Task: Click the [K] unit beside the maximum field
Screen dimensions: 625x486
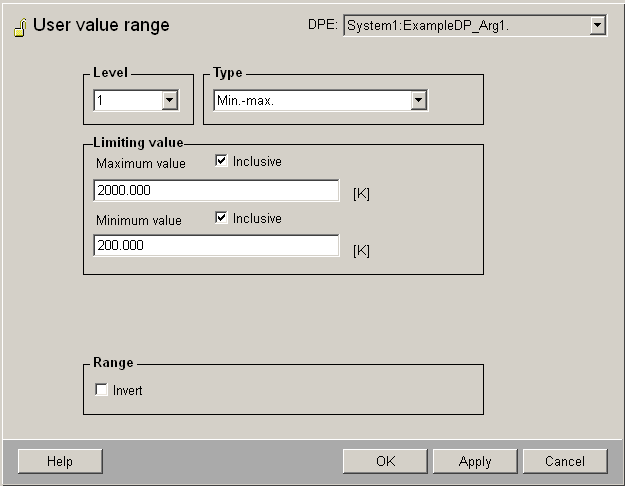Action: click(x=361, y=193)
